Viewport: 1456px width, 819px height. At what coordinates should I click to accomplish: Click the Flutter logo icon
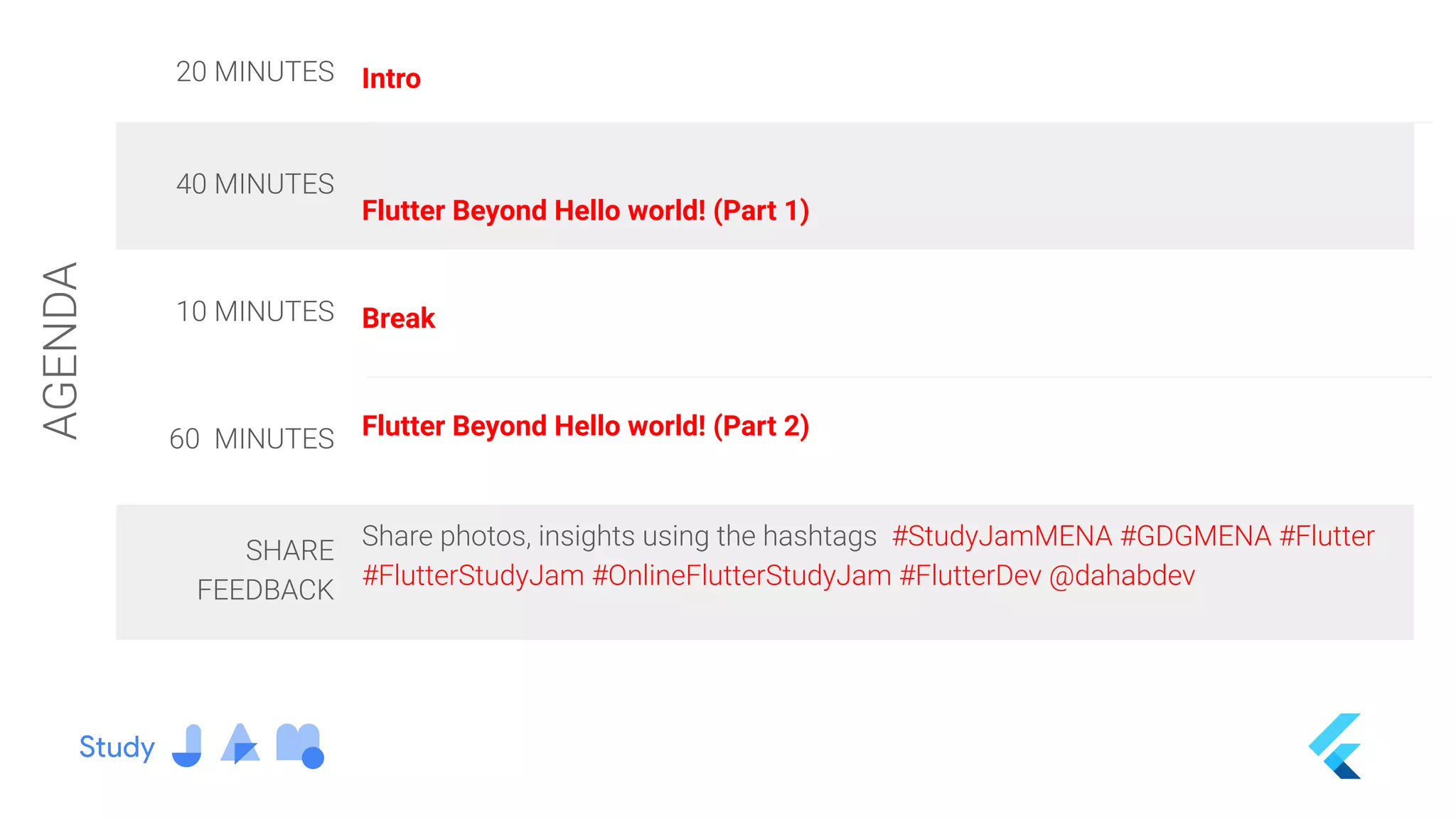(x=1334, y=746)
